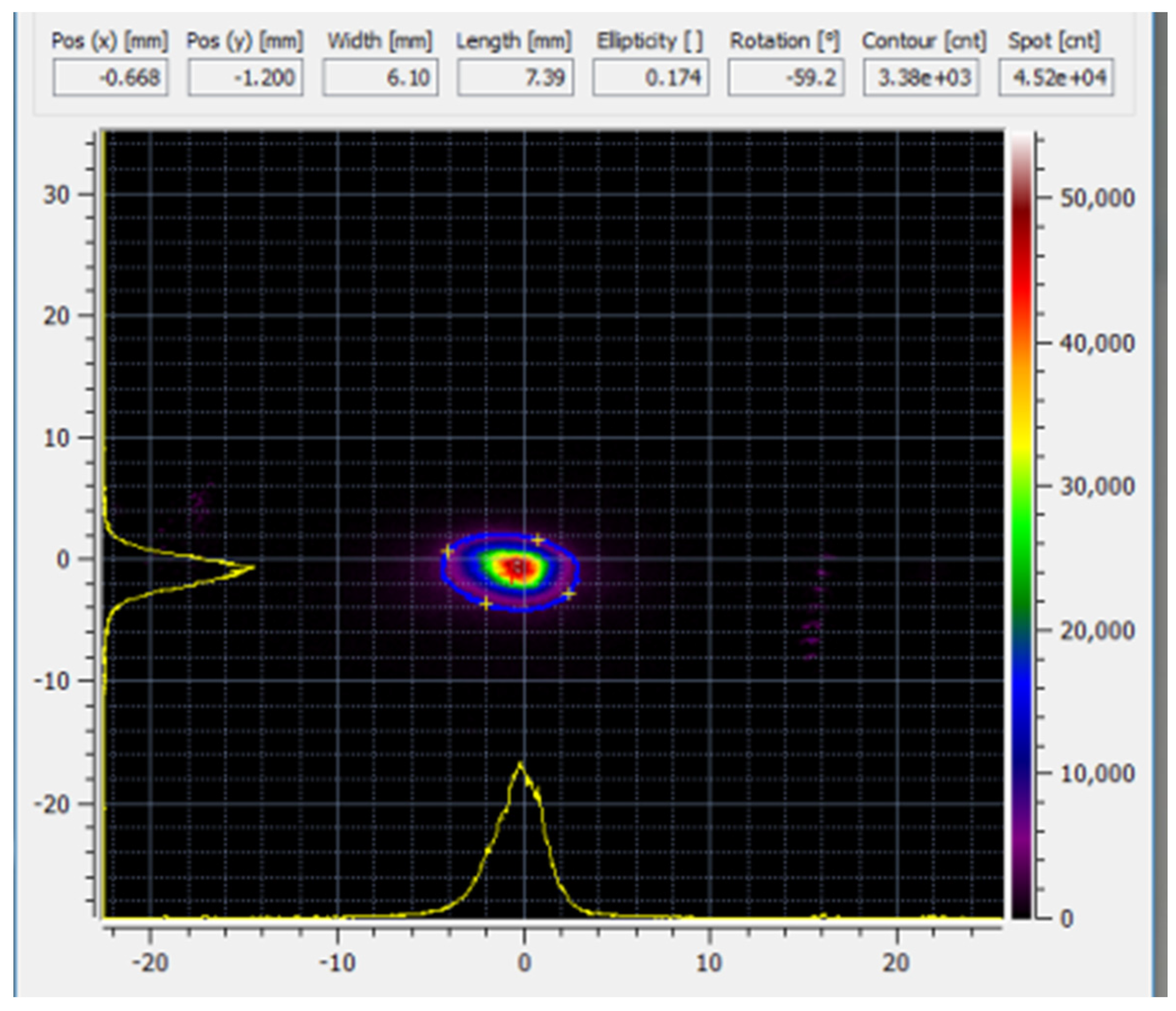Click the Spot count field 4.52e+04
Image resolution: width=1176 pixels, height=1011 pixels.
pyautogui.click(x=1056, y=77)
